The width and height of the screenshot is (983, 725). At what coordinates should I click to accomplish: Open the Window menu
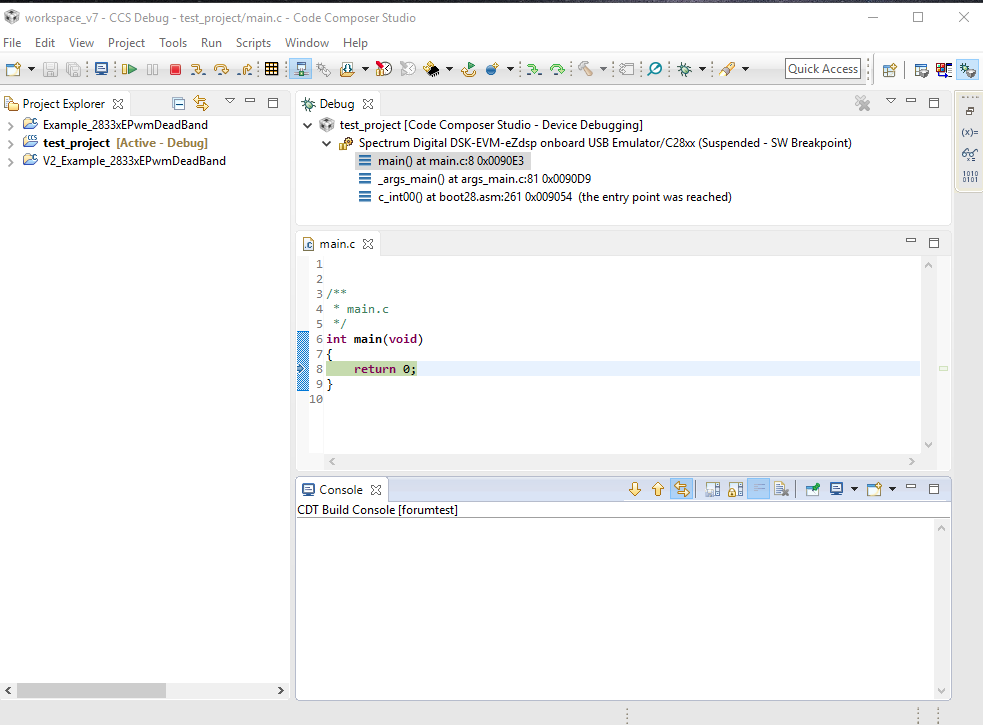coord(307,43)
